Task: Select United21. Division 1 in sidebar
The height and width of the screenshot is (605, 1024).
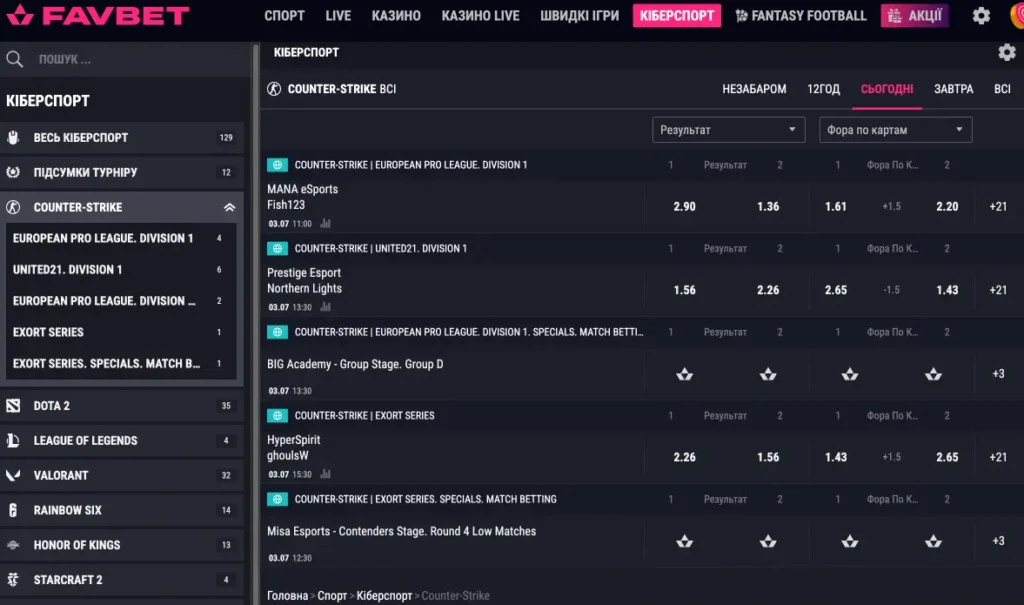Action: coord(121,270)
